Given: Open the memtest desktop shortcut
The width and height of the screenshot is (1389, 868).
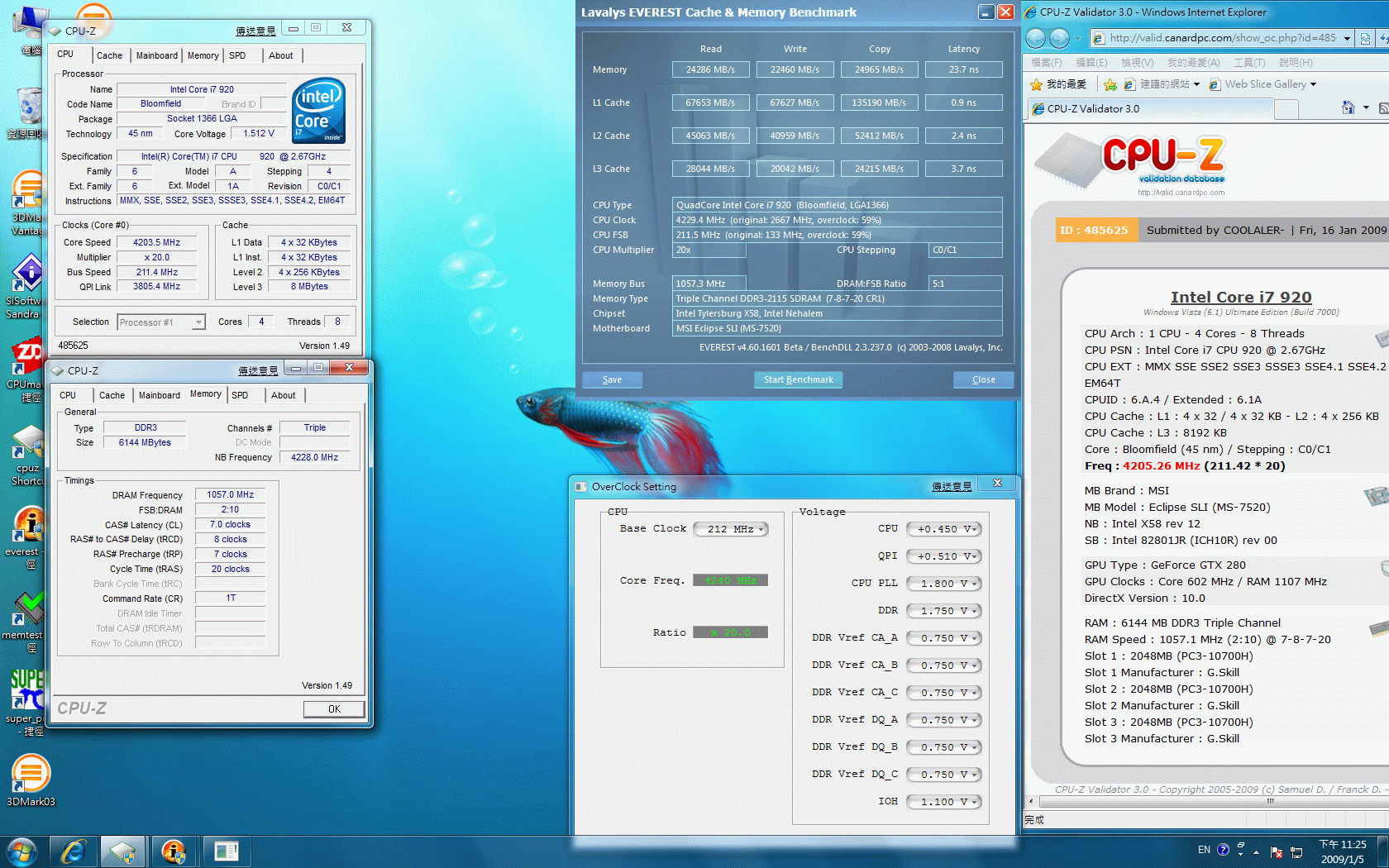Looking at the screenshot, I should tap(25, 622).
